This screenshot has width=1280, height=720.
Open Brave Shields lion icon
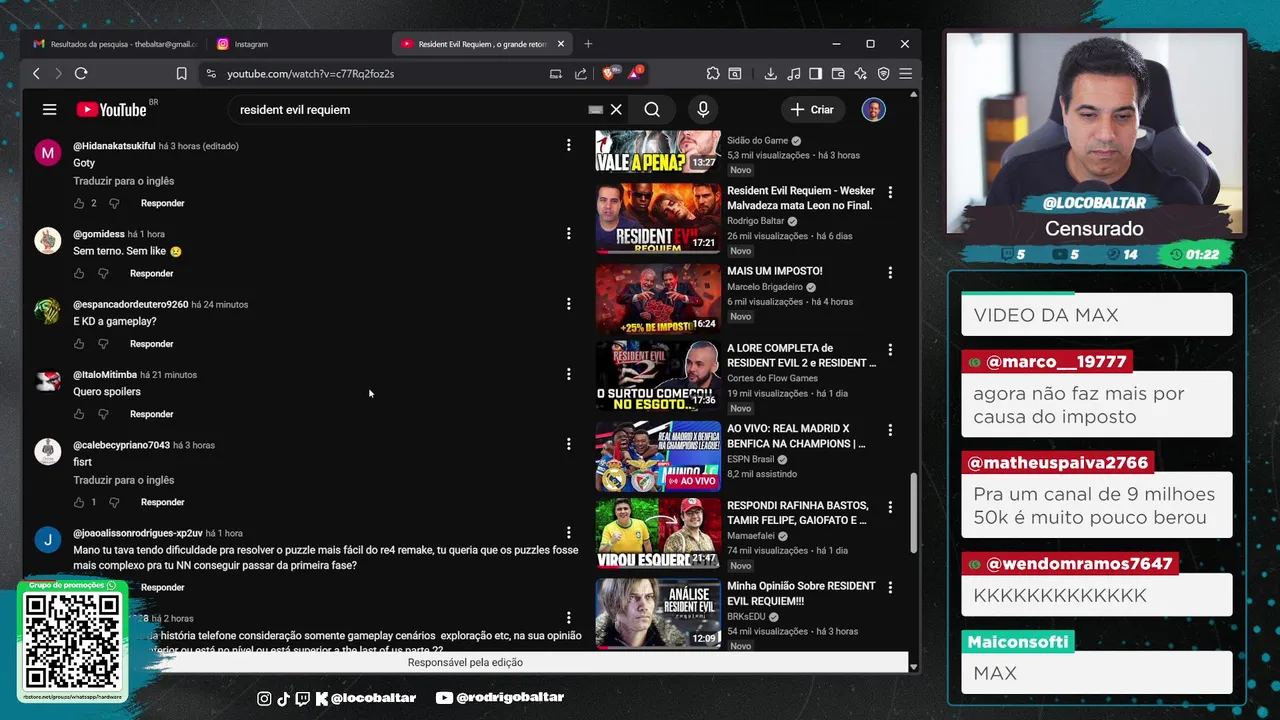608,73
